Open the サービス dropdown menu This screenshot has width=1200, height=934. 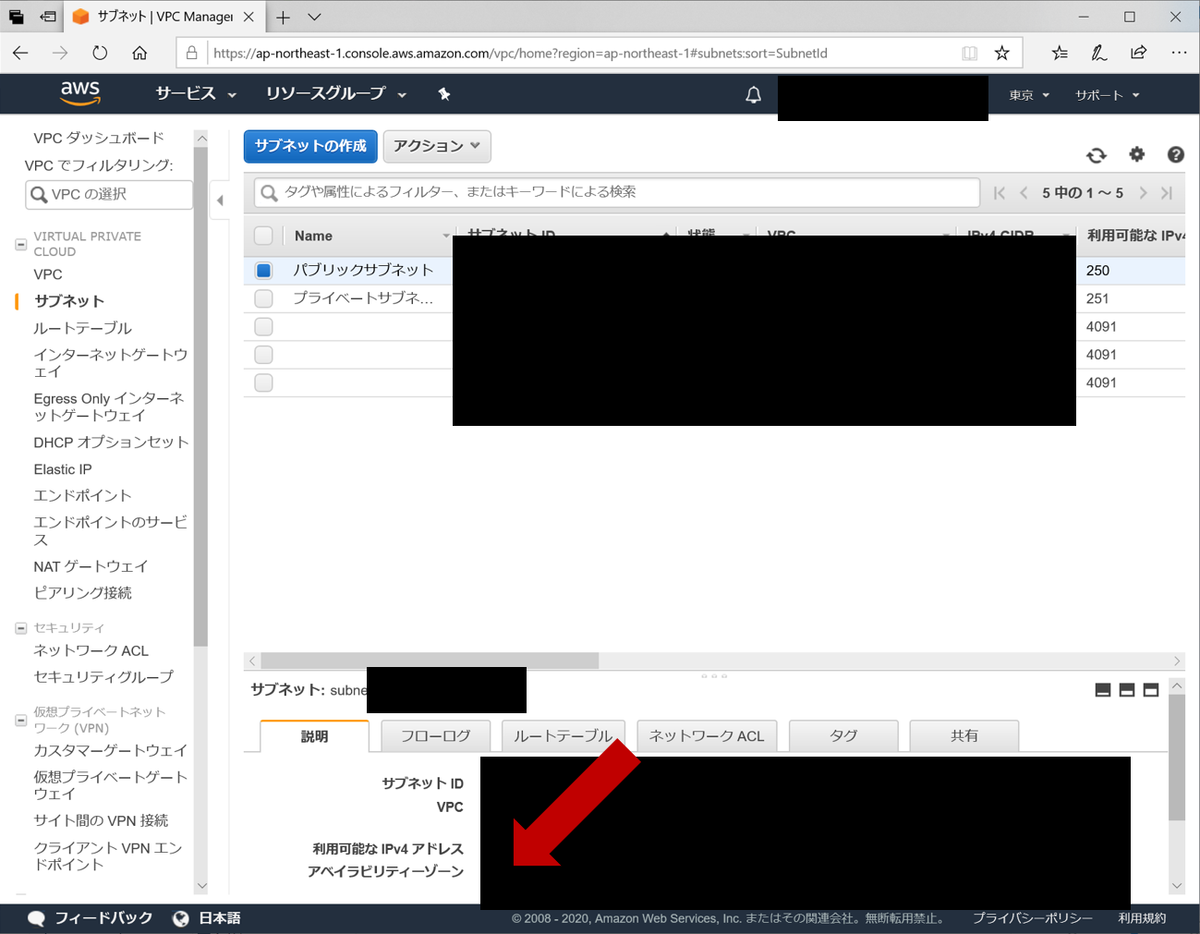(x=196, y=94)
